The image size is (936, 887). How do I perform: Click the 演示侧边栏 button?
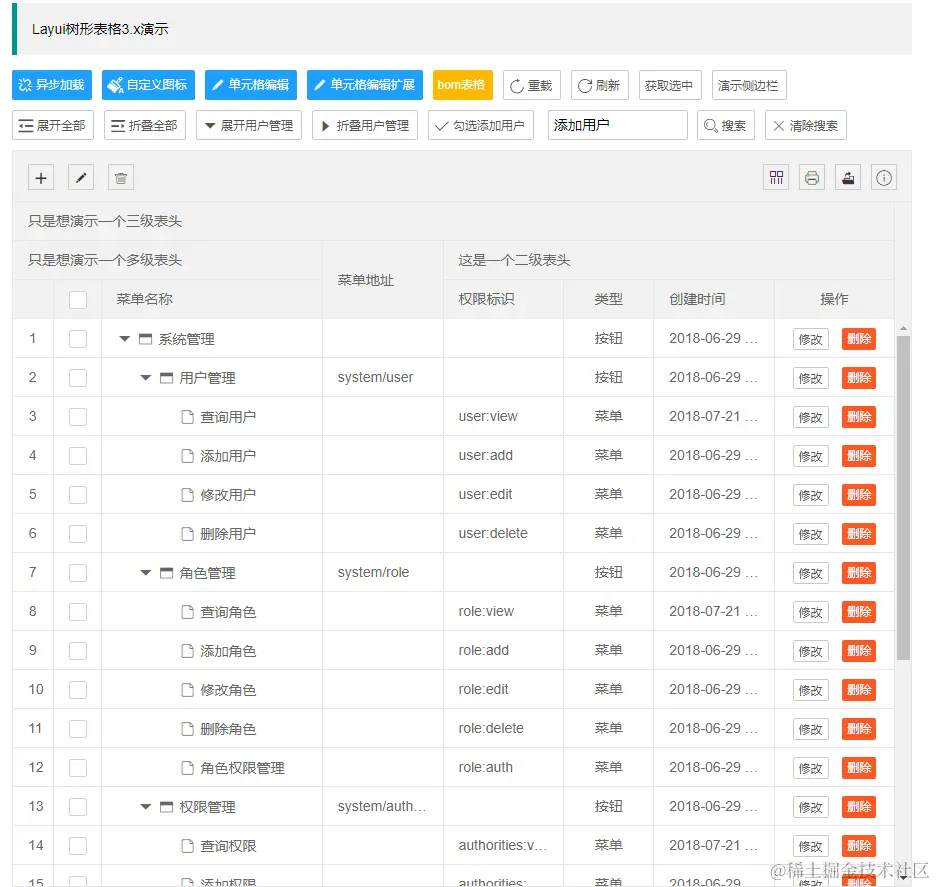749,85
